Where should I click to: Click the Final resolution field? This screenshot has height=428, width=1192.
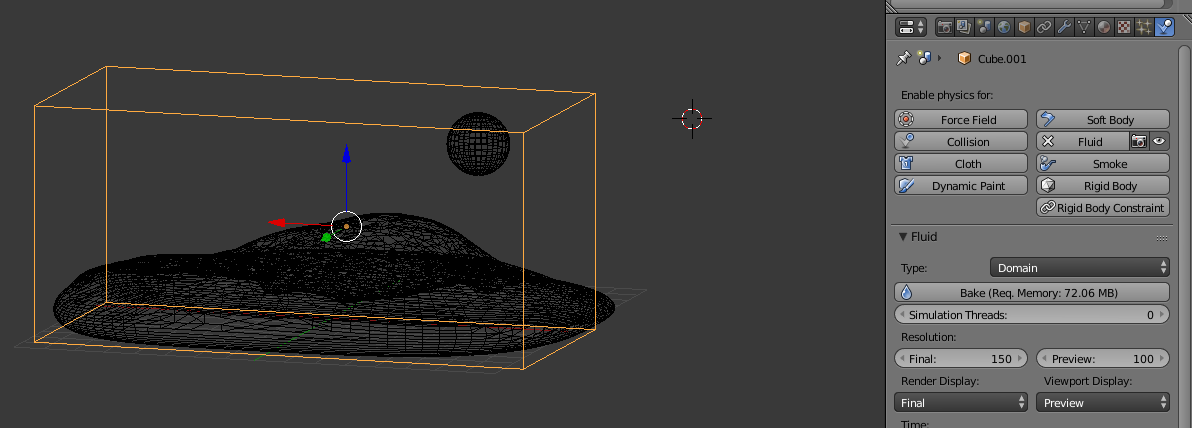960,359
